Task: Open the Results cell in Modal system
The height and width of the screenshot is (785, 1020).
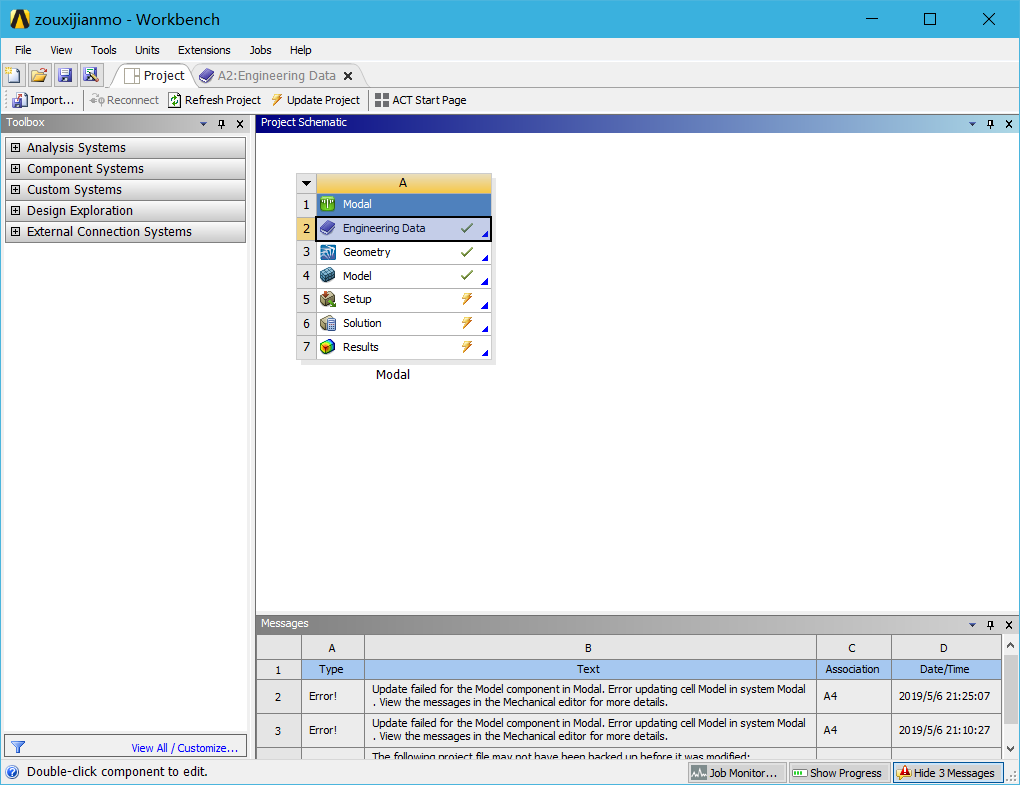Action: tap(360, 347)
